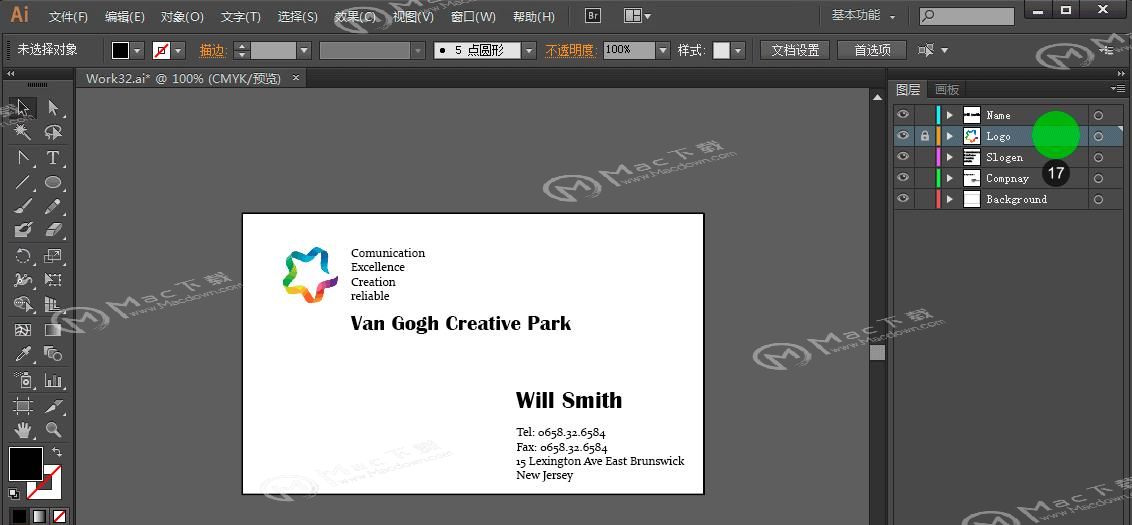
Task: Expand the Logo layer
Action: pos(950,136)
